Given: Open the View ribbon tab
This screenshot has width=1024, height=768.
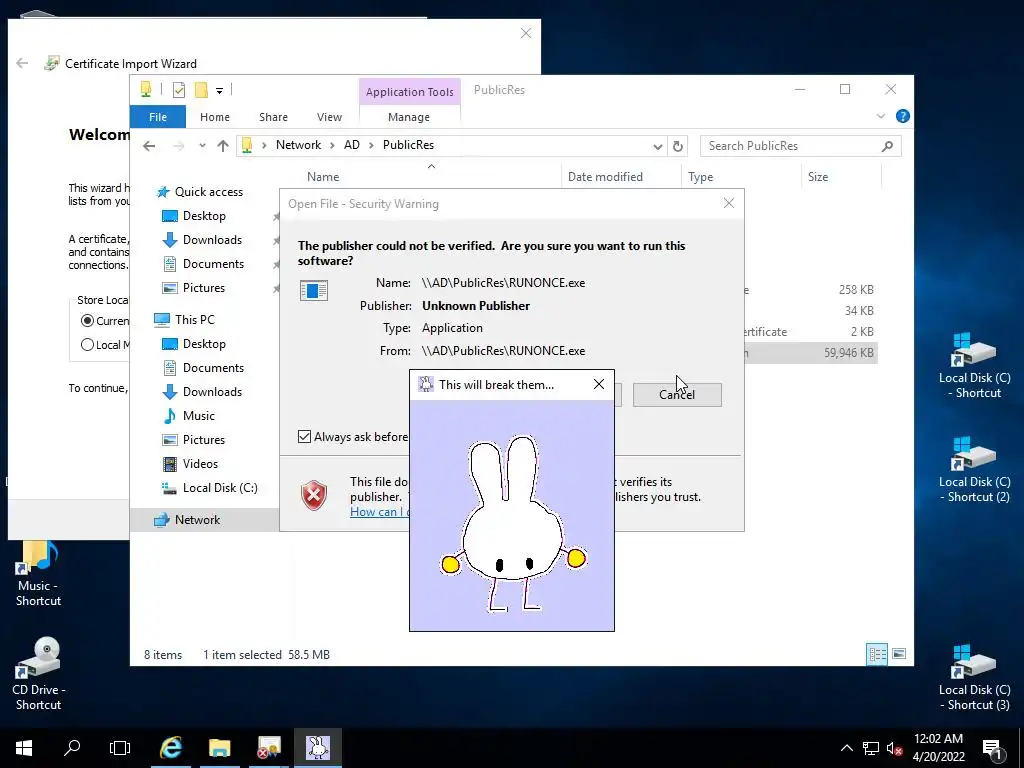Looking at the screenshot, I should tap(329, 117).
